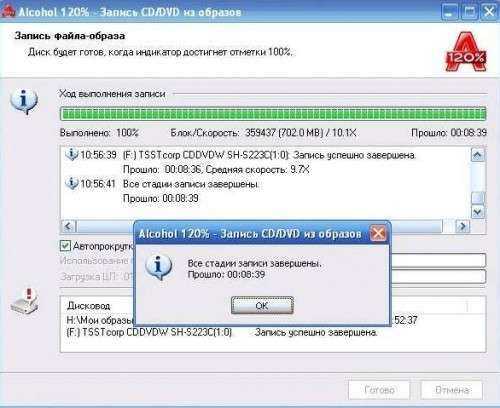Click the Готово button
The height and width of the screenshot is (408, 500).
[x=379, y=389]
